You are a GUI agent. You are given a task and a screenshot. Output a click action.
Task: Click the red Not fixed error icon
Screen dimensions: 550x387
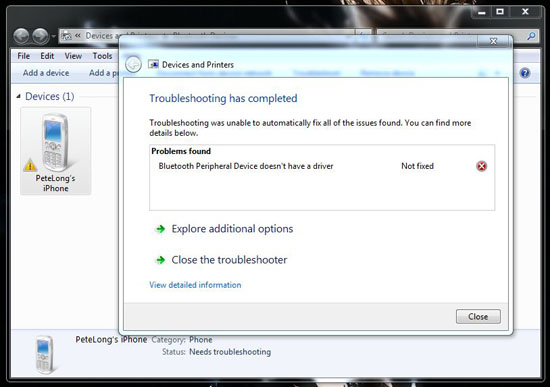click(482, 166)
